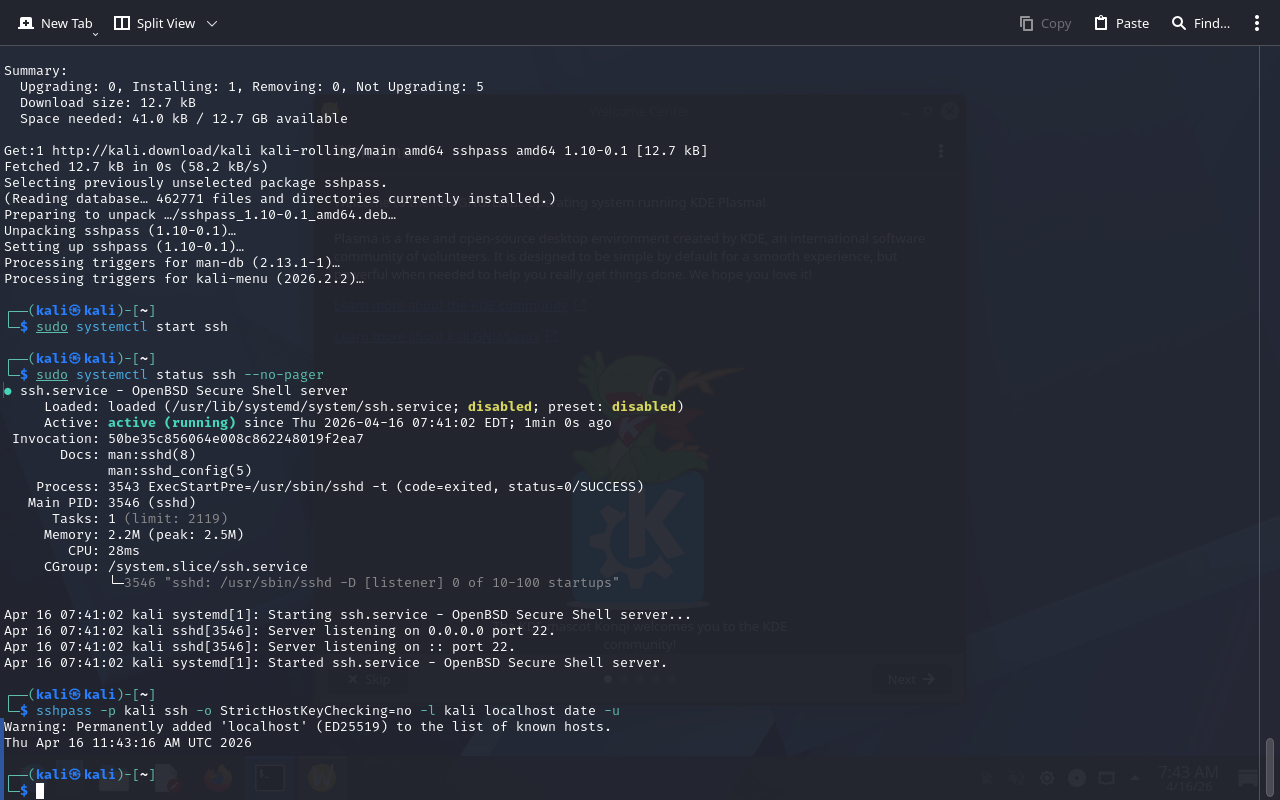Click the 'Summary:' heading line
The image size is (1280, 800).
tap(36, 71)
